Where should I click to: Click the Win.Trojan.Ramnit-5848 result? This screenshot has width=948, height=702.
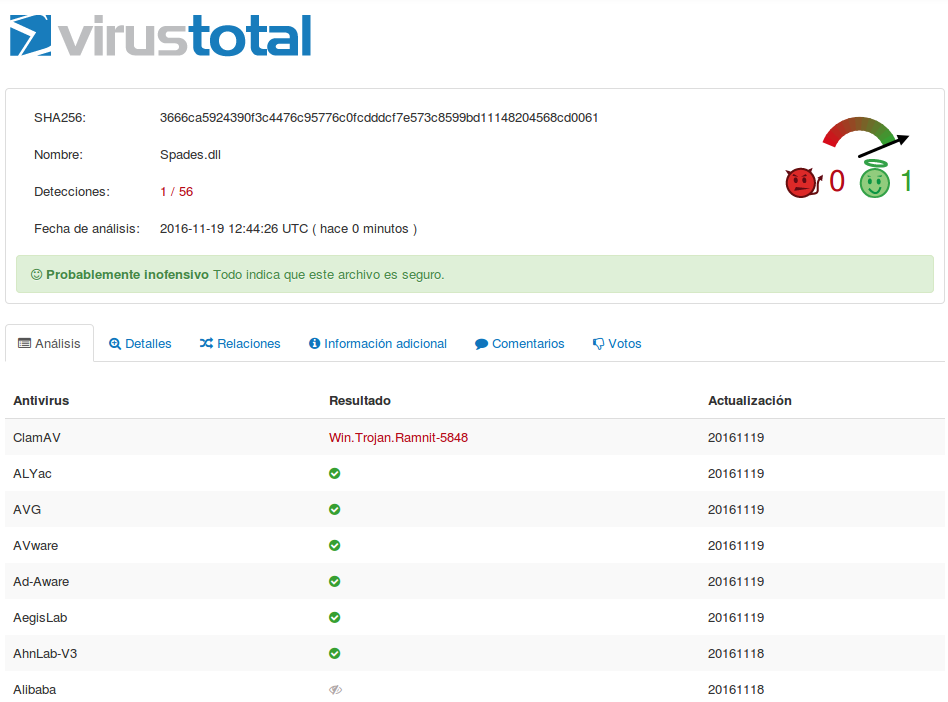(x=398, y=438)
